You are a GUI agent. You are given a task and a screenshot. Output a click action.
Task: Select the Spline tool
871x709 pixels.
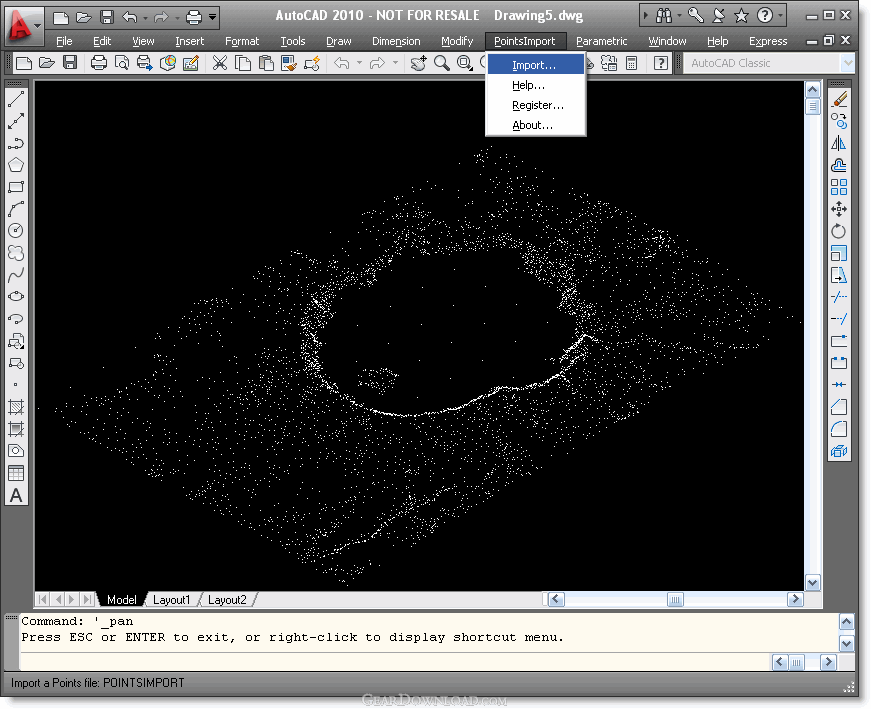coord(16,274)
